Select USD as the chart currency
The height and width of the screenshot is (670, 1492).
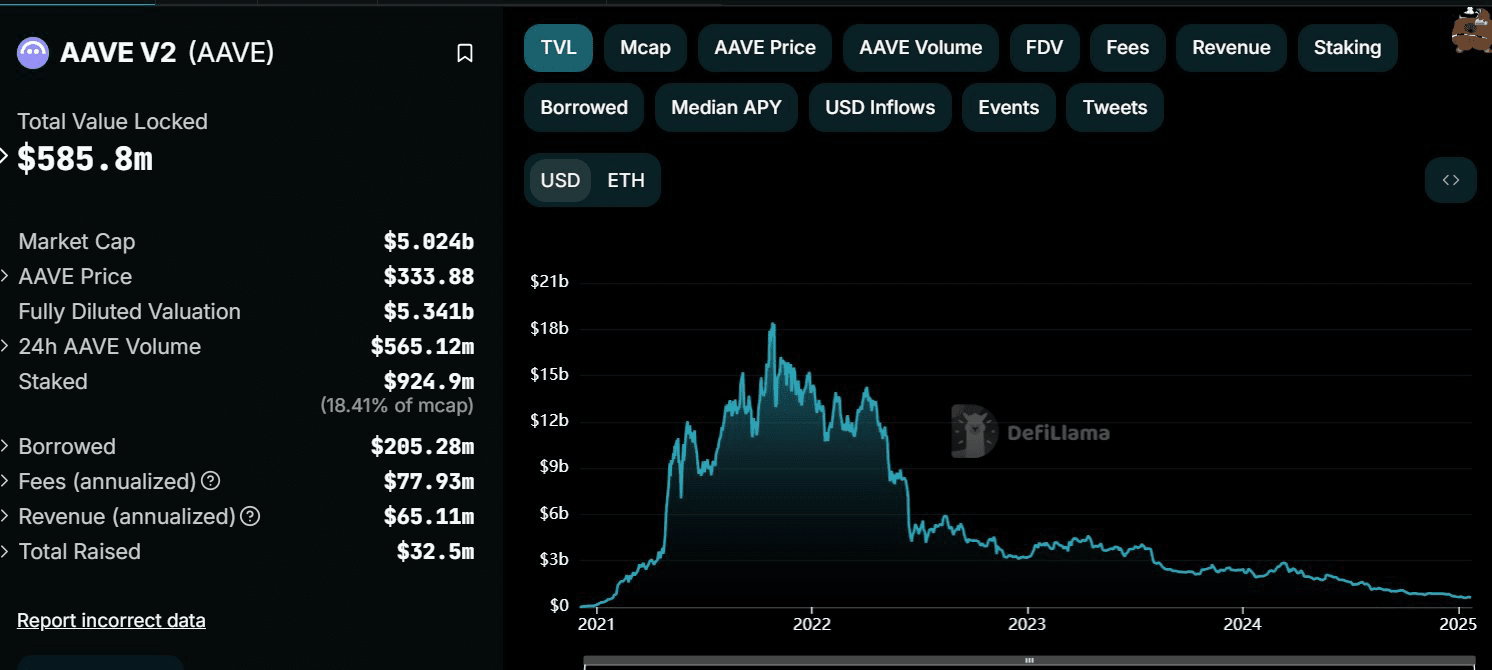[560, 180]
